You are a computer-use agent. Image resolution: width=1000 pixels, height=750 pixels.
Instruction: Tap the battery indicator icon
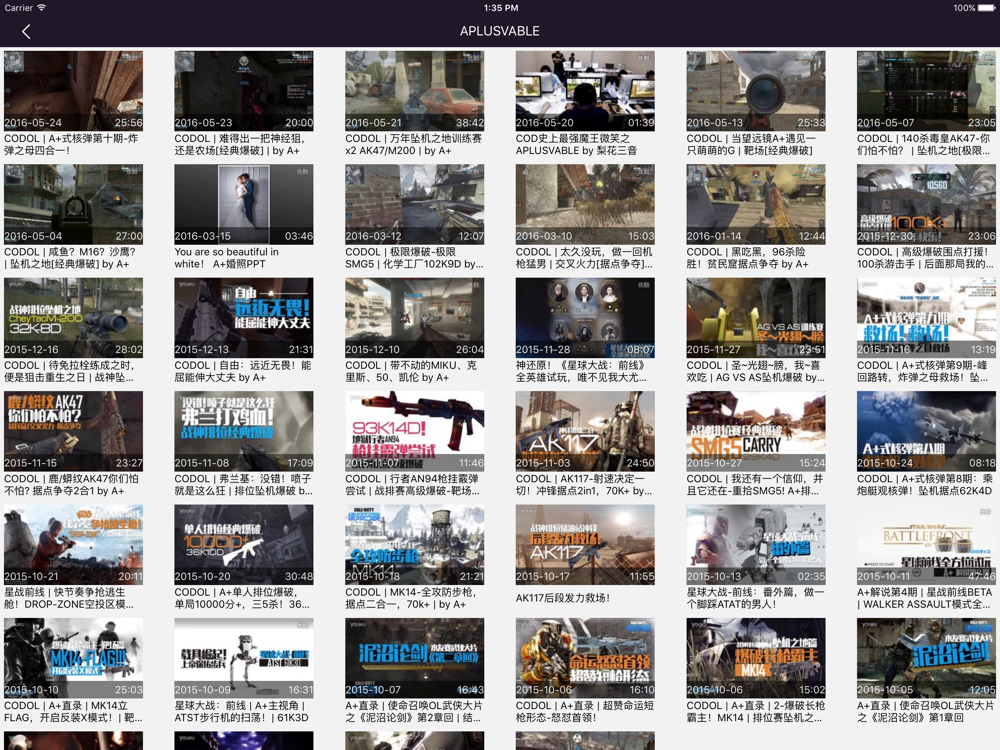986,8
